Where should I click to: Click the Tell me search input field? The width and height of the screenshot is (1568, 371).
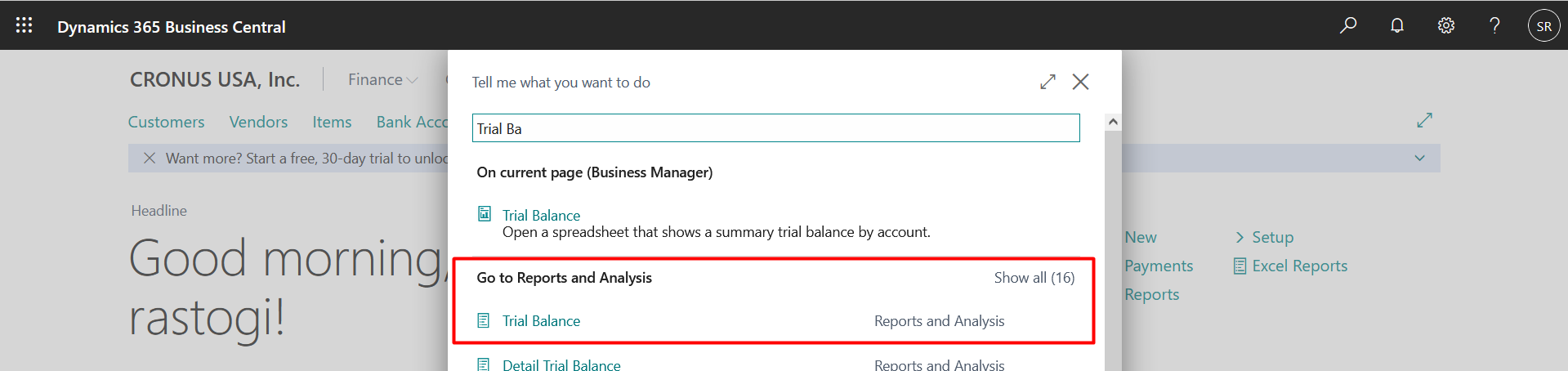(x=775, y=128)
